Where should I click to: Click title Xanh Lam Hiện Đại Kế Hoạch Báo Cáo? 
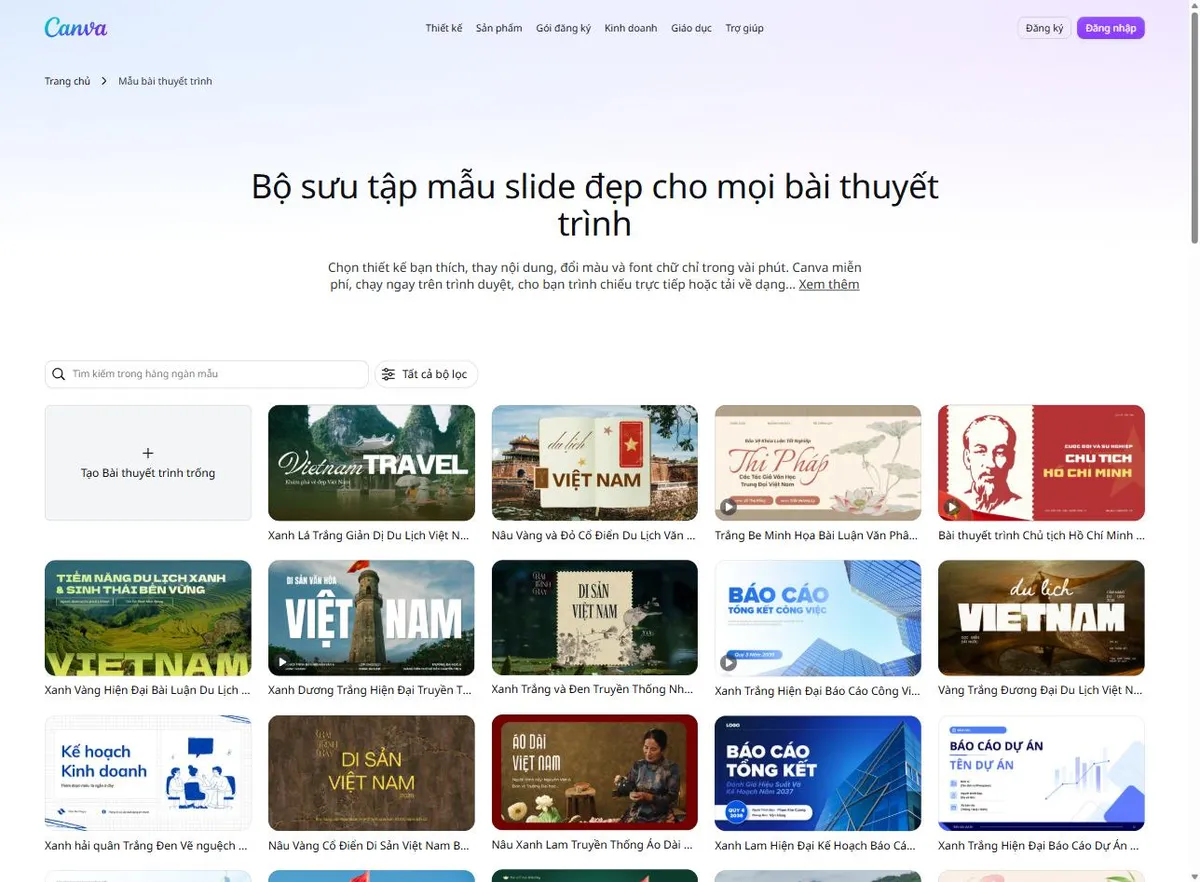pyautogui.click(x=815, y=846)
